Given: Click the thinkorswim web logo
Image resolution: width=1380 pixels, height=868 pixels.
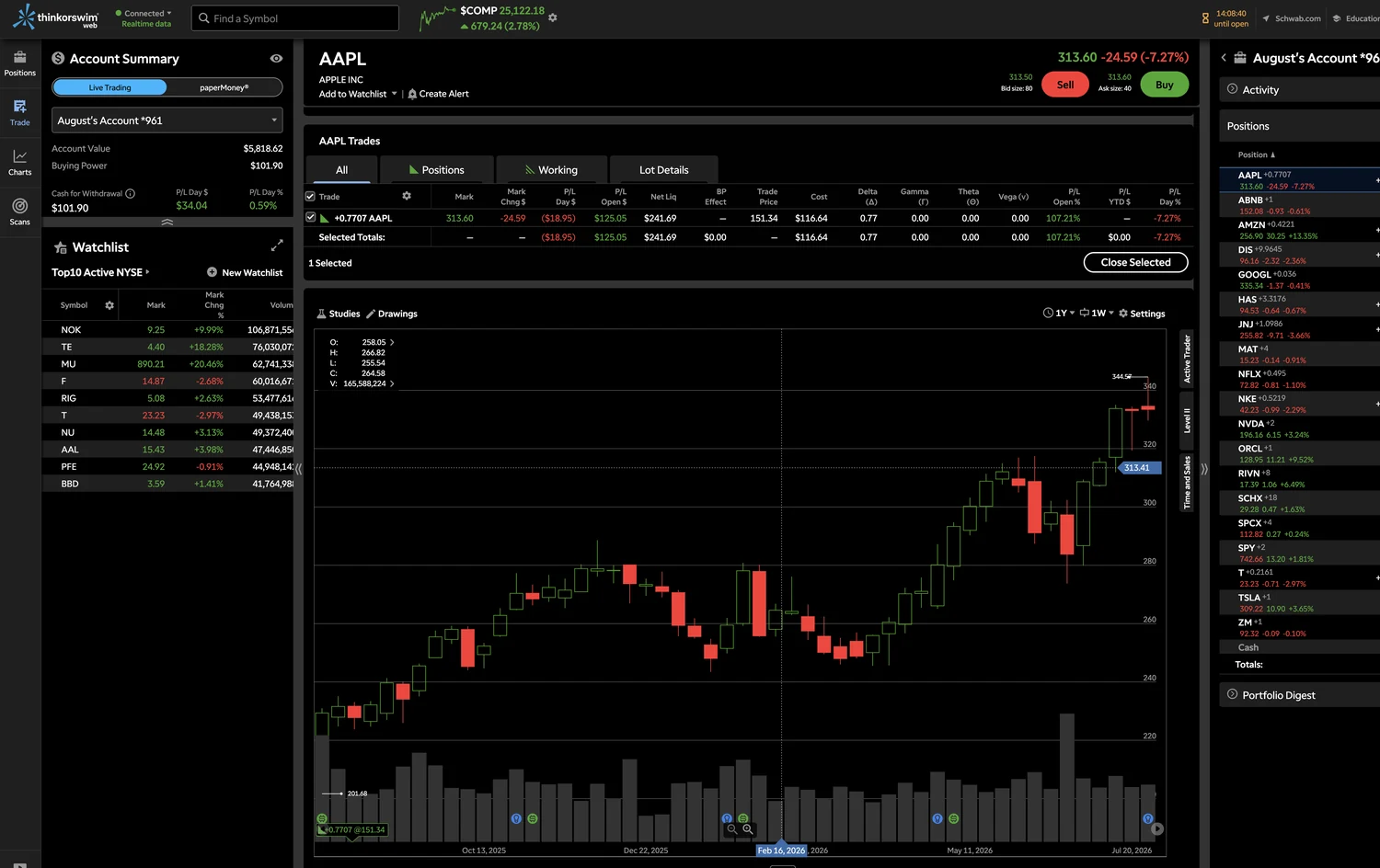Looking at the screenshot, I should [x=55, y=17].
